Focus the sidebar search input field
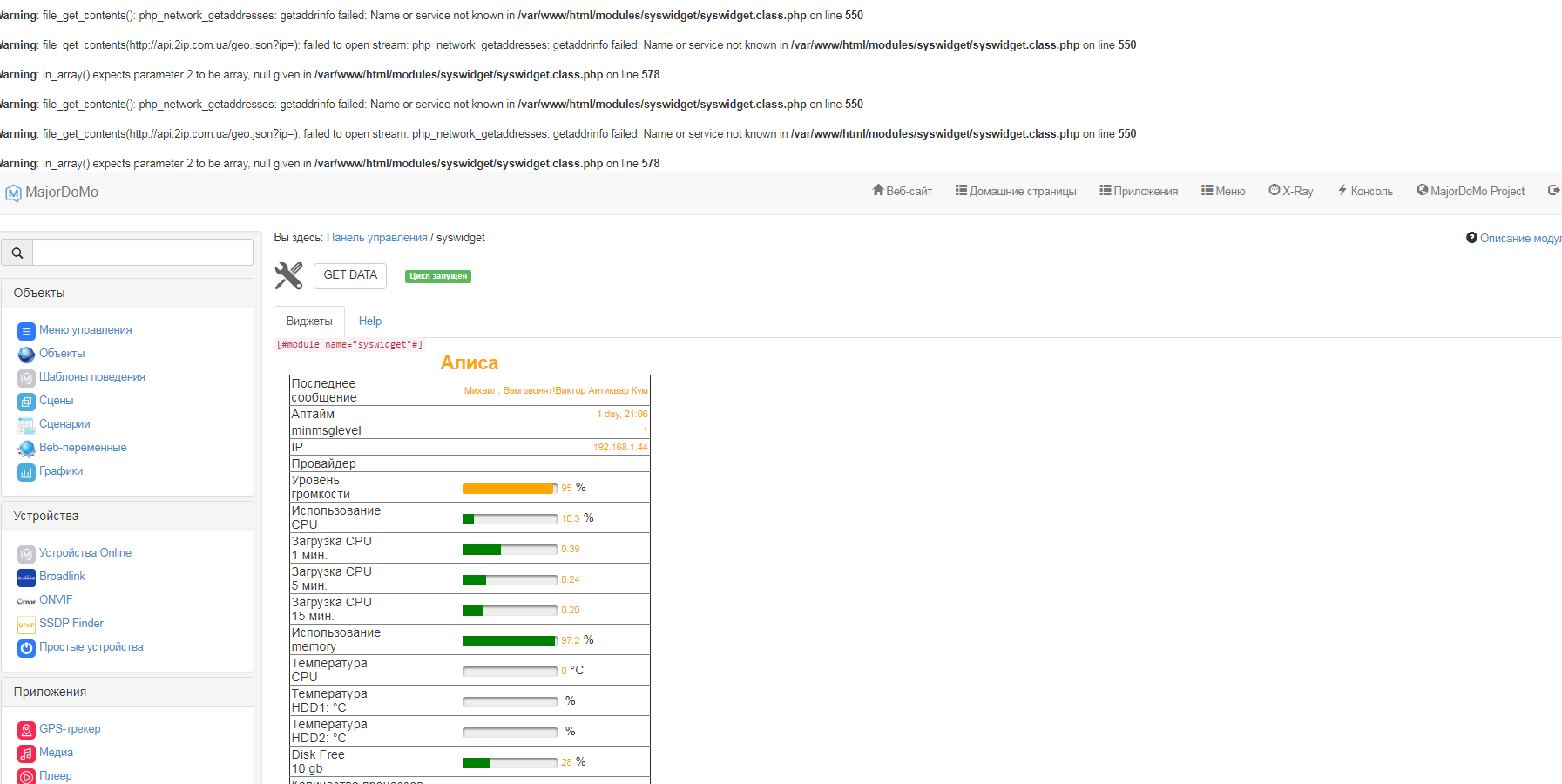 click(x=143, y=253)
